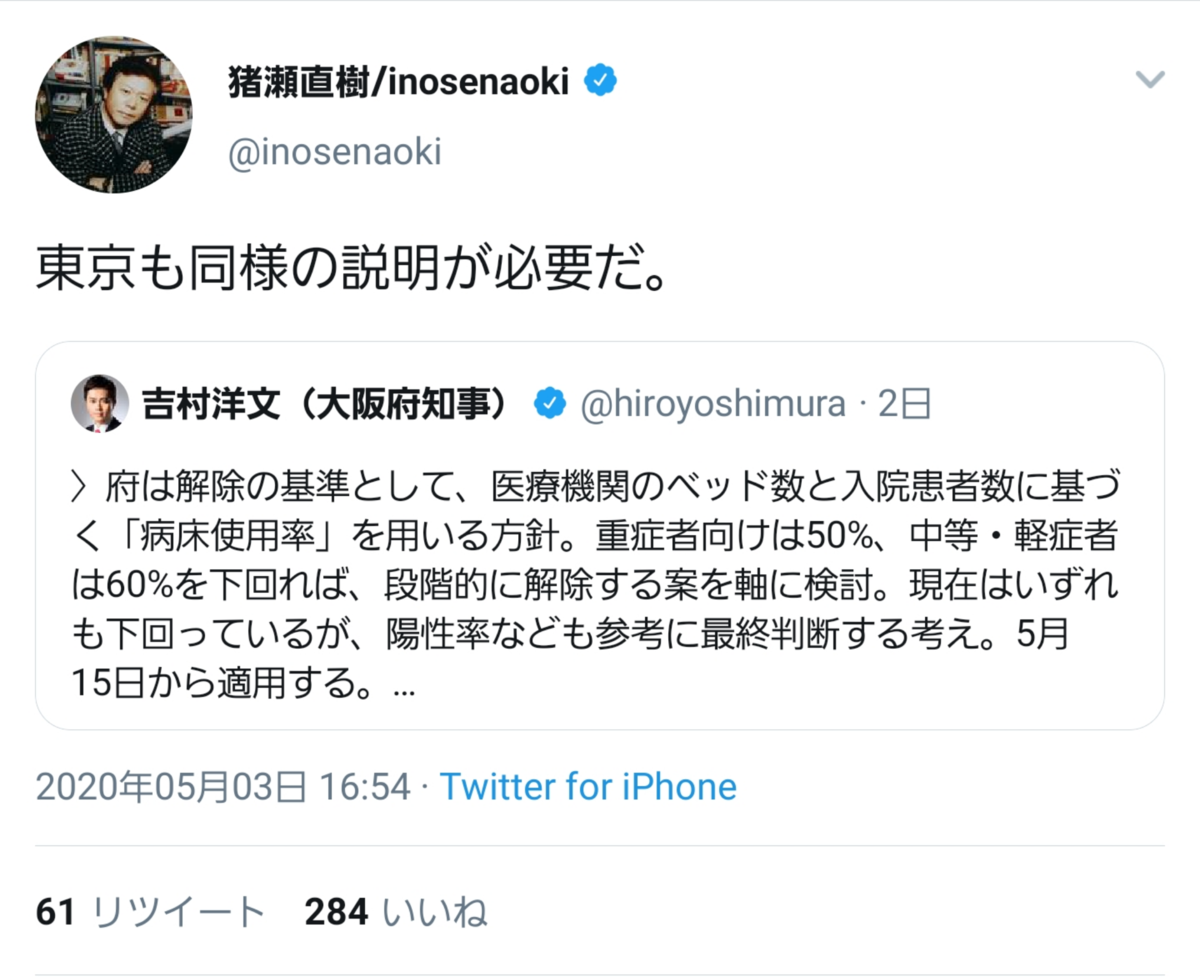View the 284 いいね list
The width and height of the screenshot is (1200, 977).
[x=395, y=912]
